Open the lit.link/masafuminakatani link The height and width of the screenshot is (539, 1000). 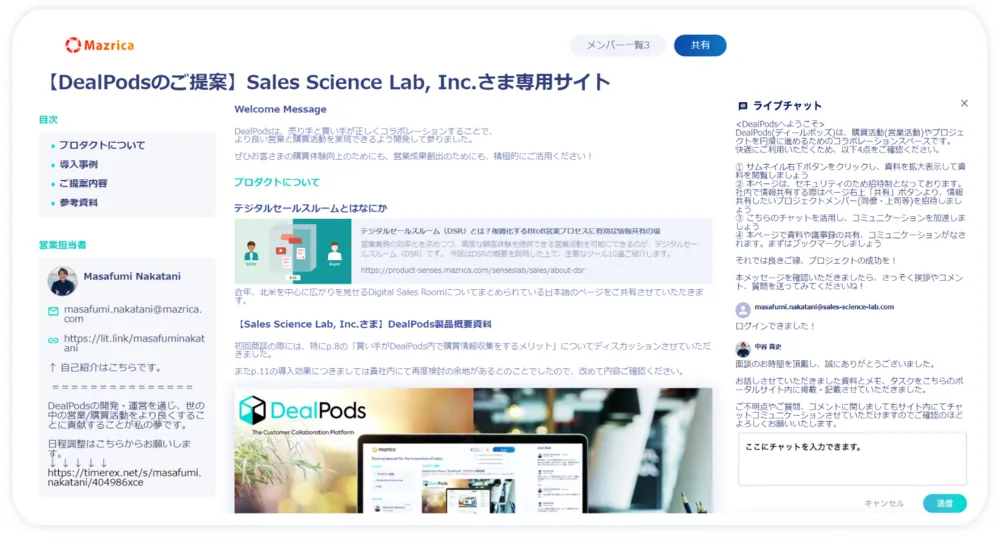134,343
